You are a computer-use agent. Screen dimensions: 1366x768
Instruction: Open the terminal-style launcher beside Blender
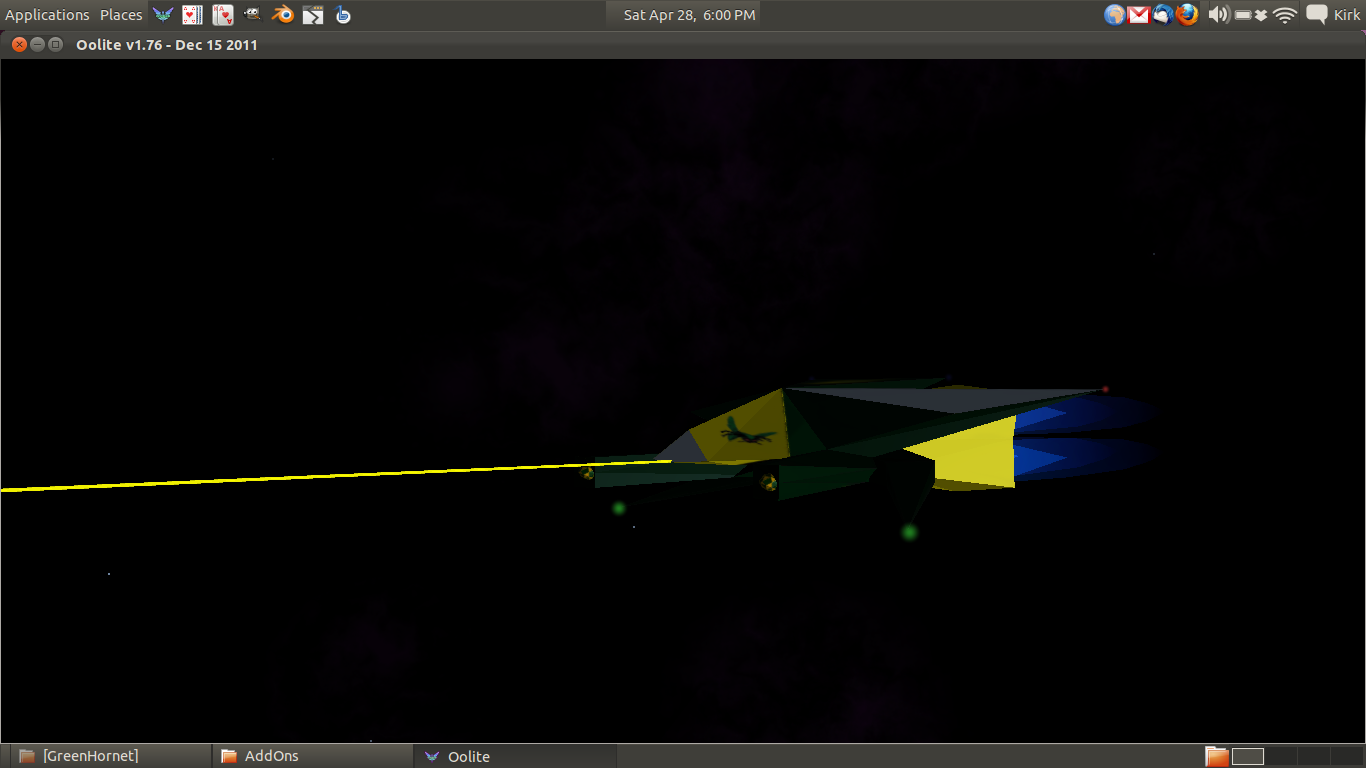pyautogui.click(x=313, y=15)
